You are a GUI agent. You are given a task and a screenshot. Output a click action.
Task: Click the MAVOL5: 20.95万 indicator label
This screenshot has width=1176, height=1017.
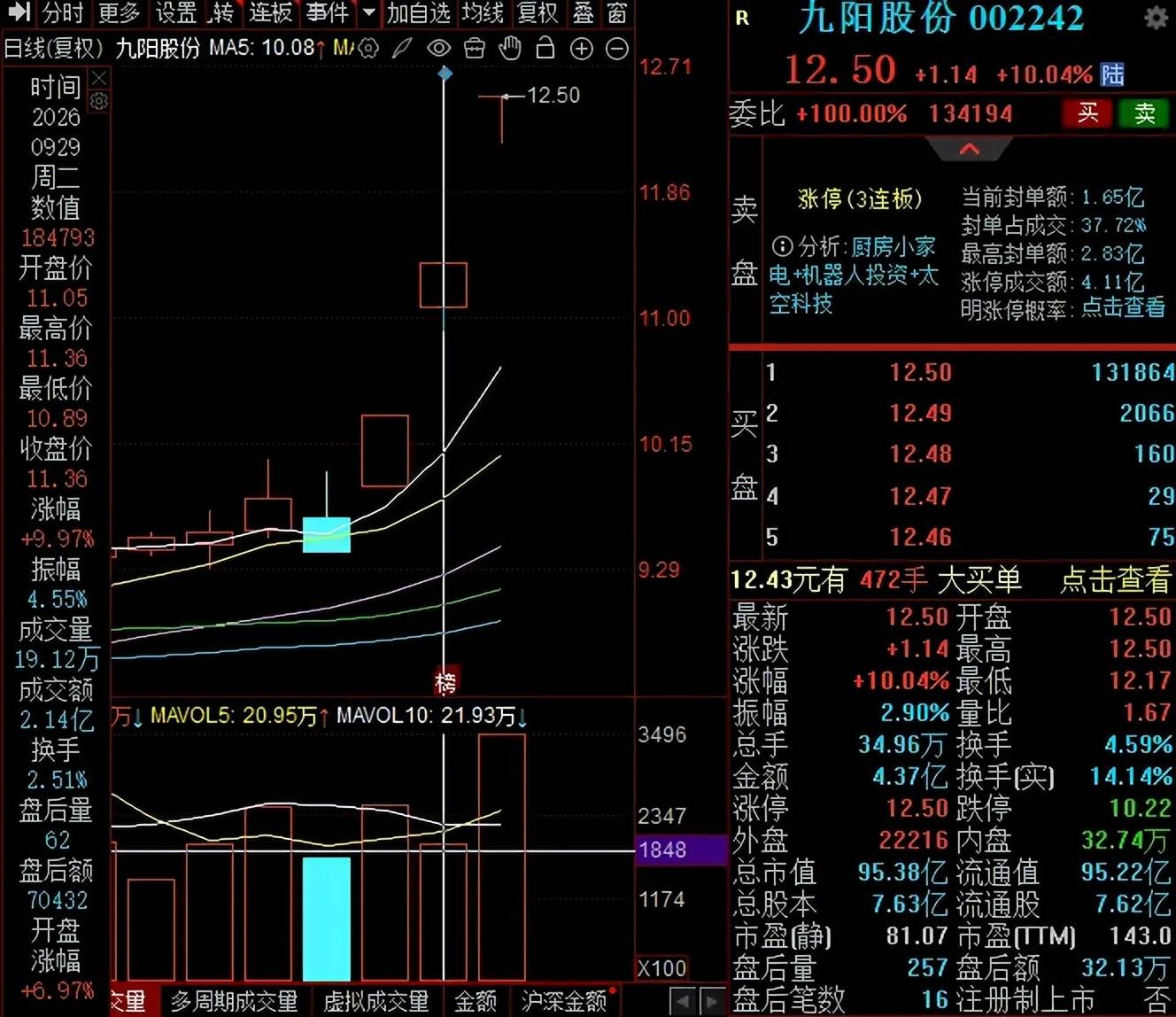pos(234,716)
